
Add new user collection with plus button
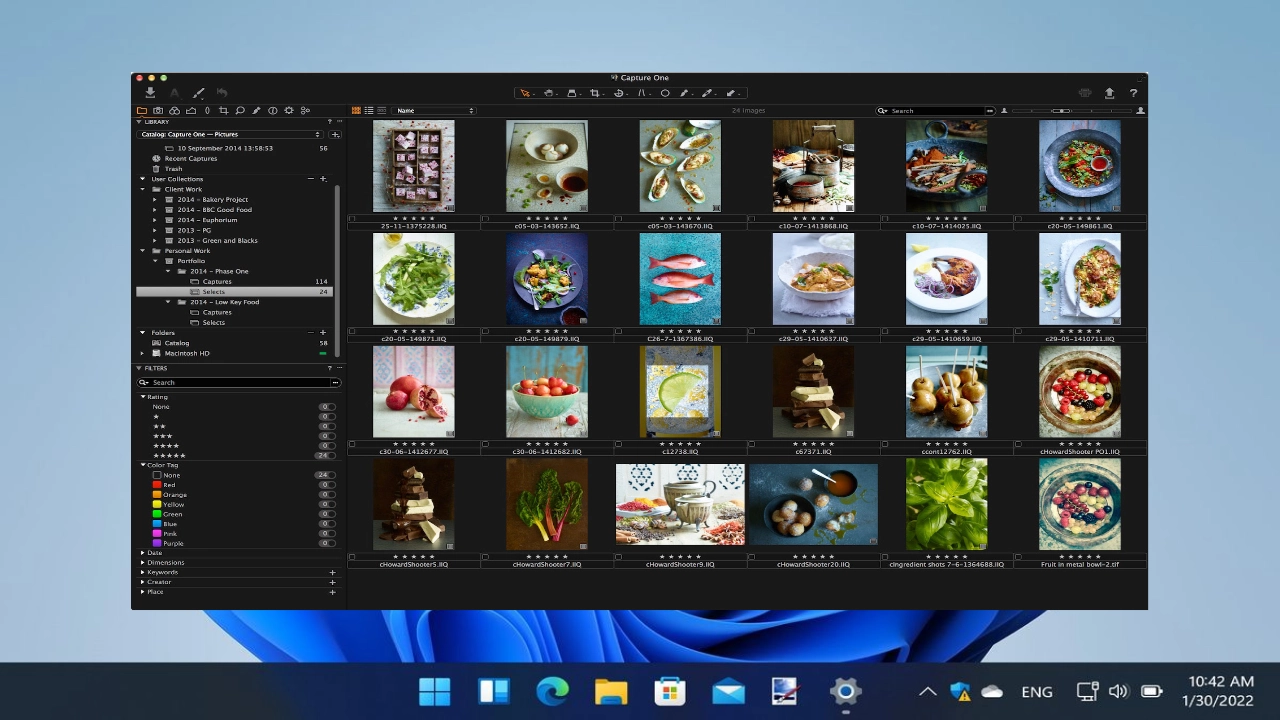323,179
